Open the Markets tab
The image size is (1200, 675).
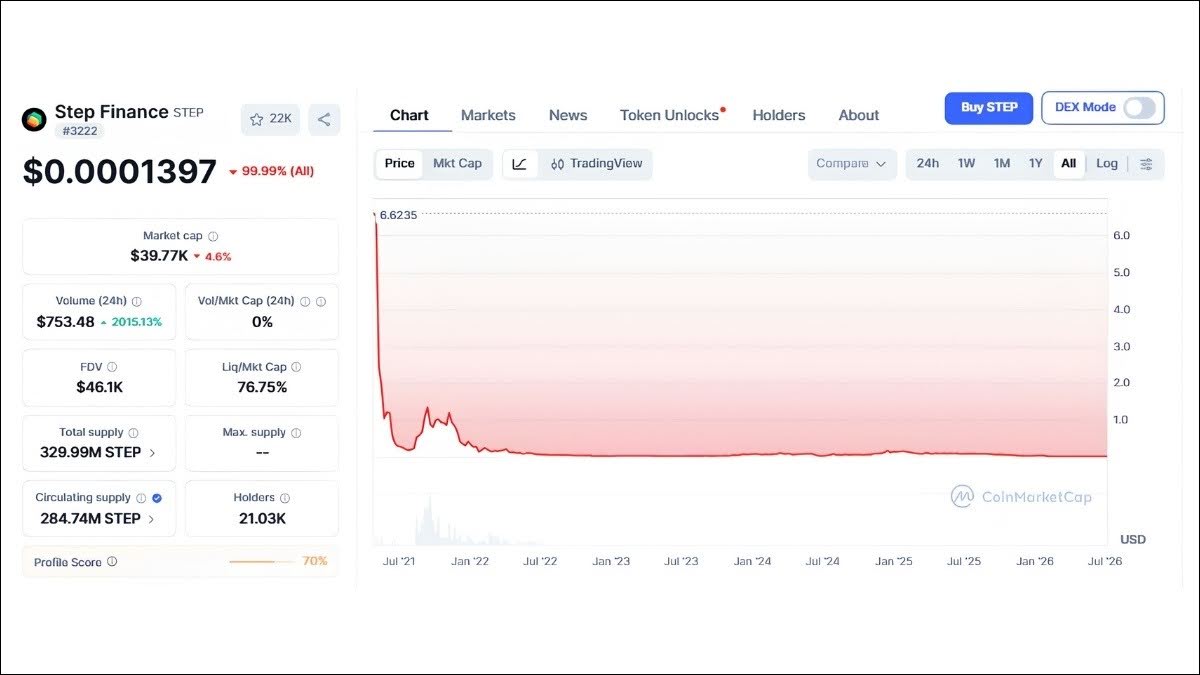[488, 116]
